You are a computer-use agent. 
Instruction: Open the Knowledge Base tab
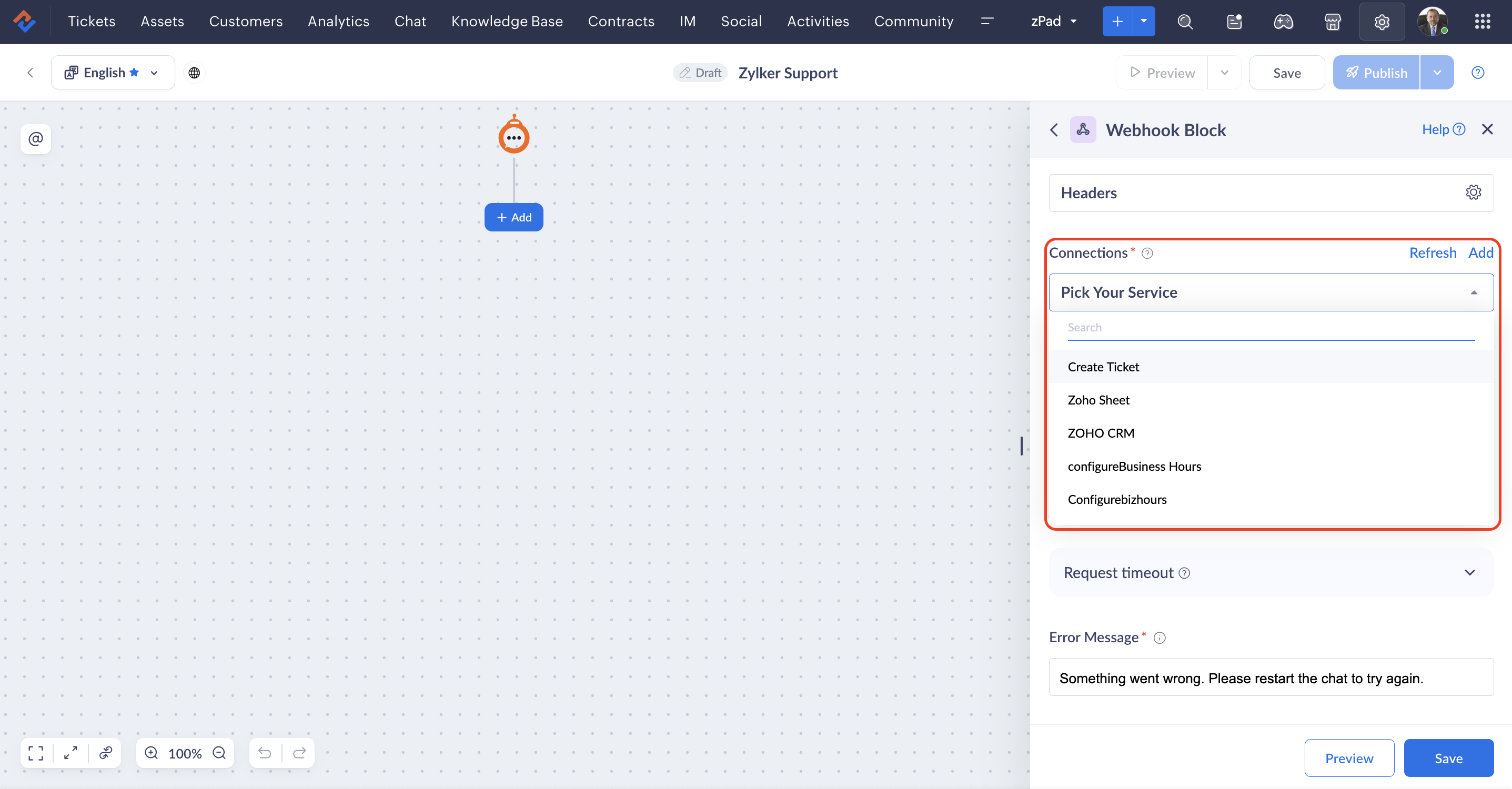(x=507, y=22)
